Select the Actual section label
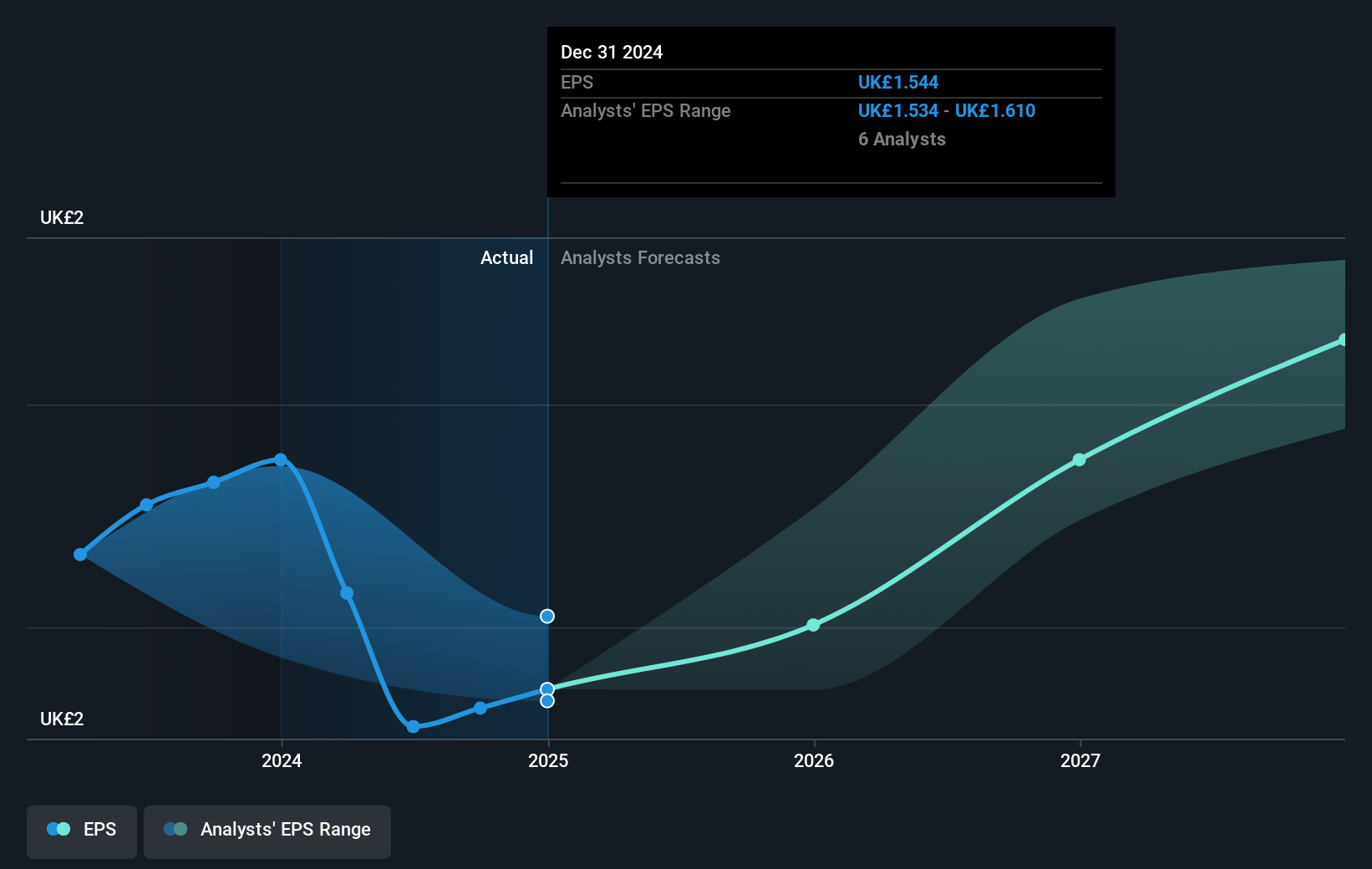Viewport: 1372px width, 869px height. [x=506, y=257]
